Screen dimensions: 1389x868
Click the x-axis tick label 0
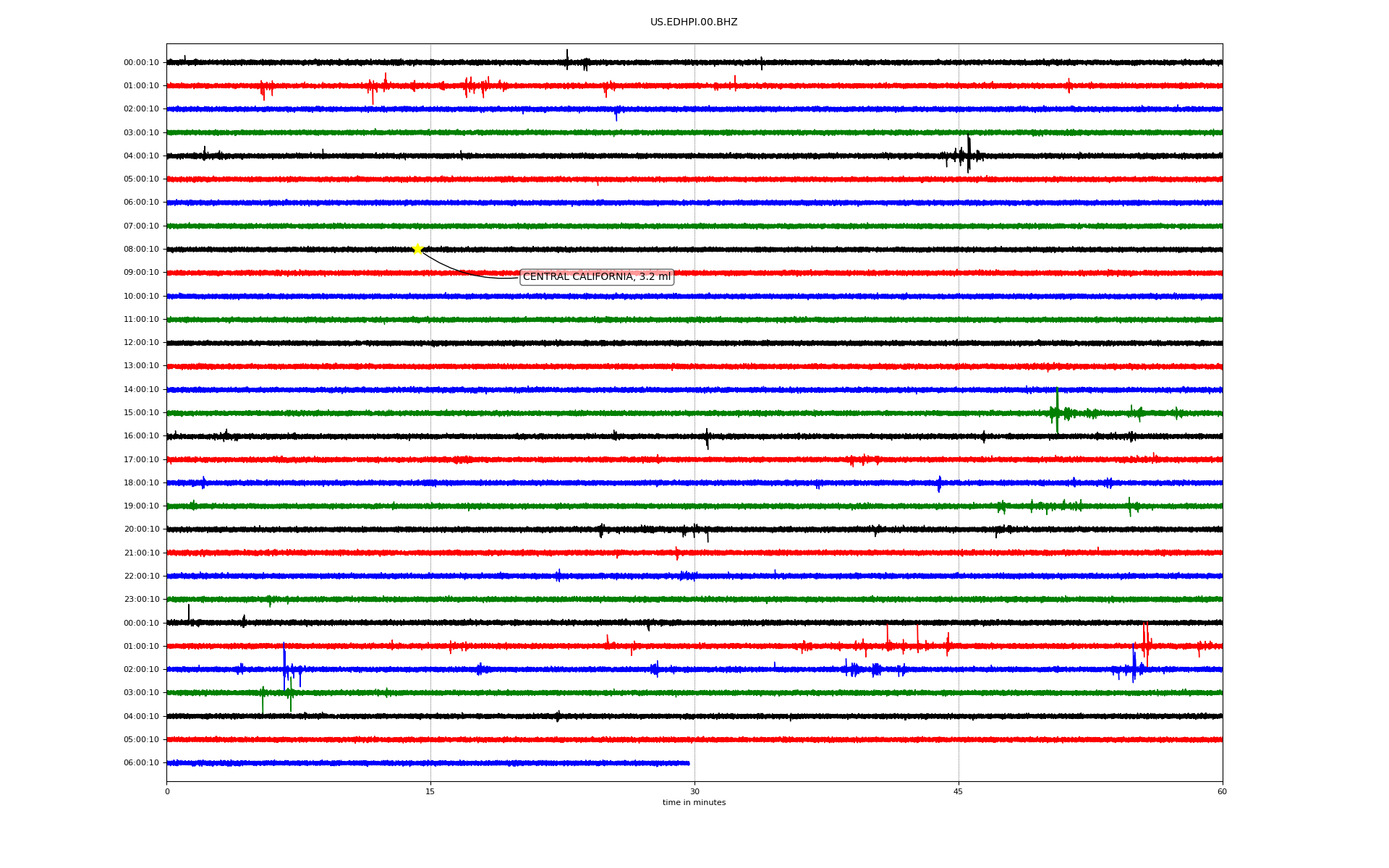click(x=167, y=791)
